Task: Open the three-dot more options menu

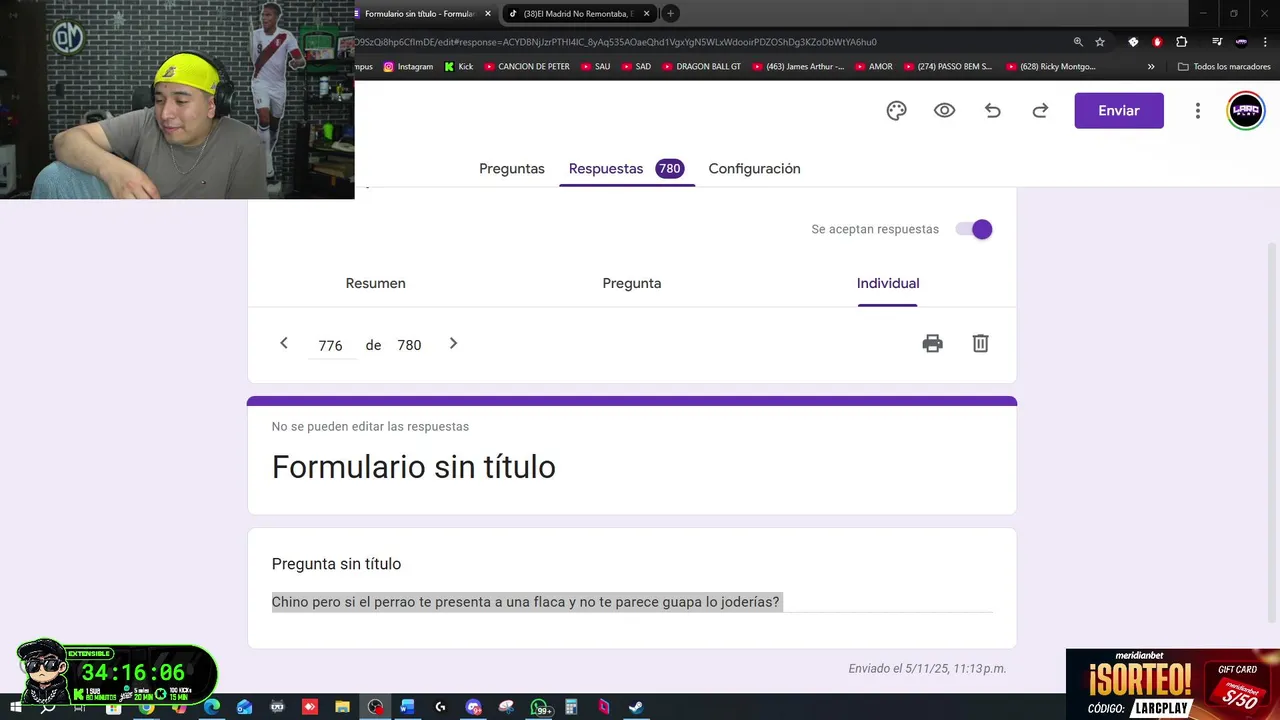Action: (x=1197, y=111)
